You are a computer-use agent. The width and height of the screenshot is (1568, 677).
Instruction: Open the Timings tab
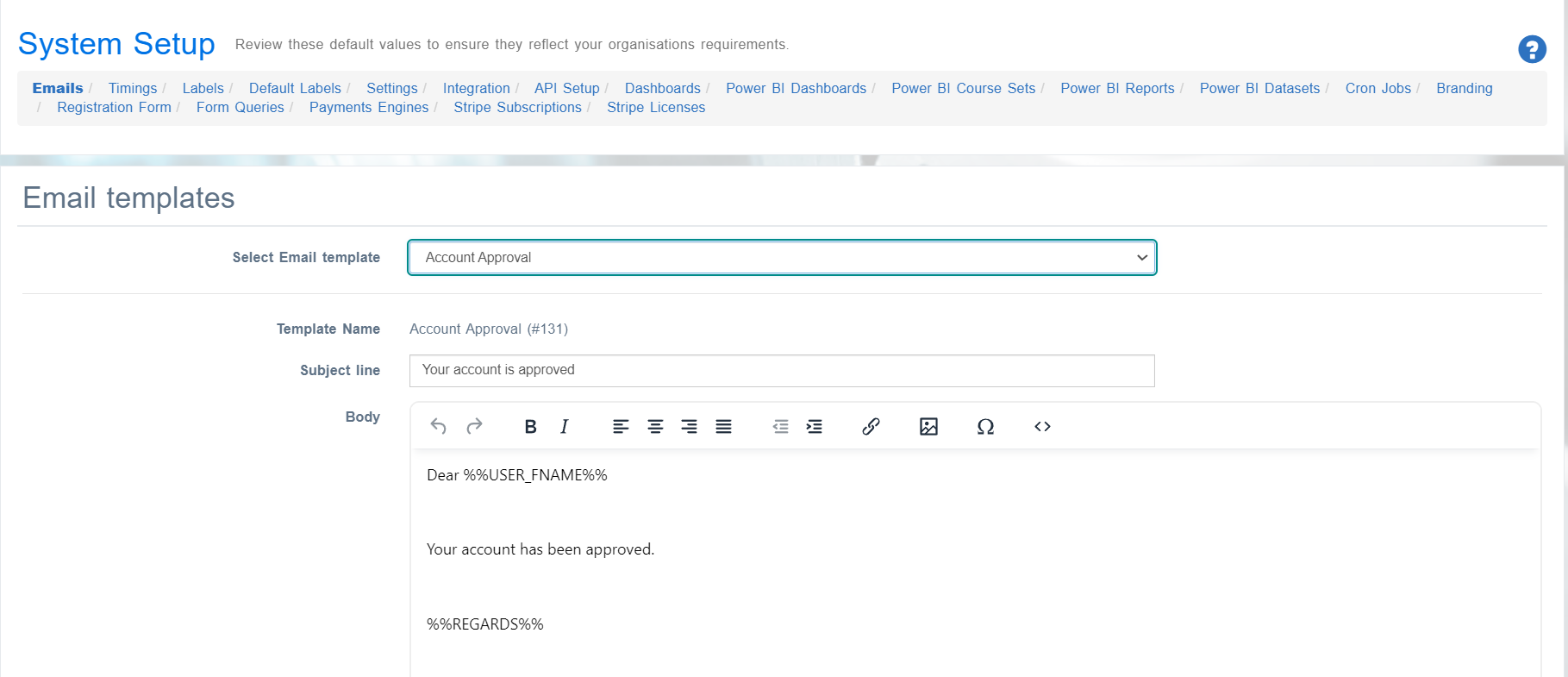tap(133, 88)
